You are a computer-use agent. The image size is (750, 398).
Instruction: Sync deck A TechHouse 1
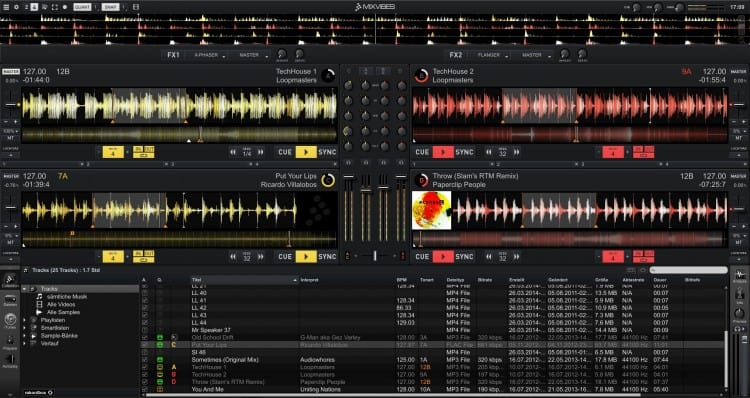327,152
